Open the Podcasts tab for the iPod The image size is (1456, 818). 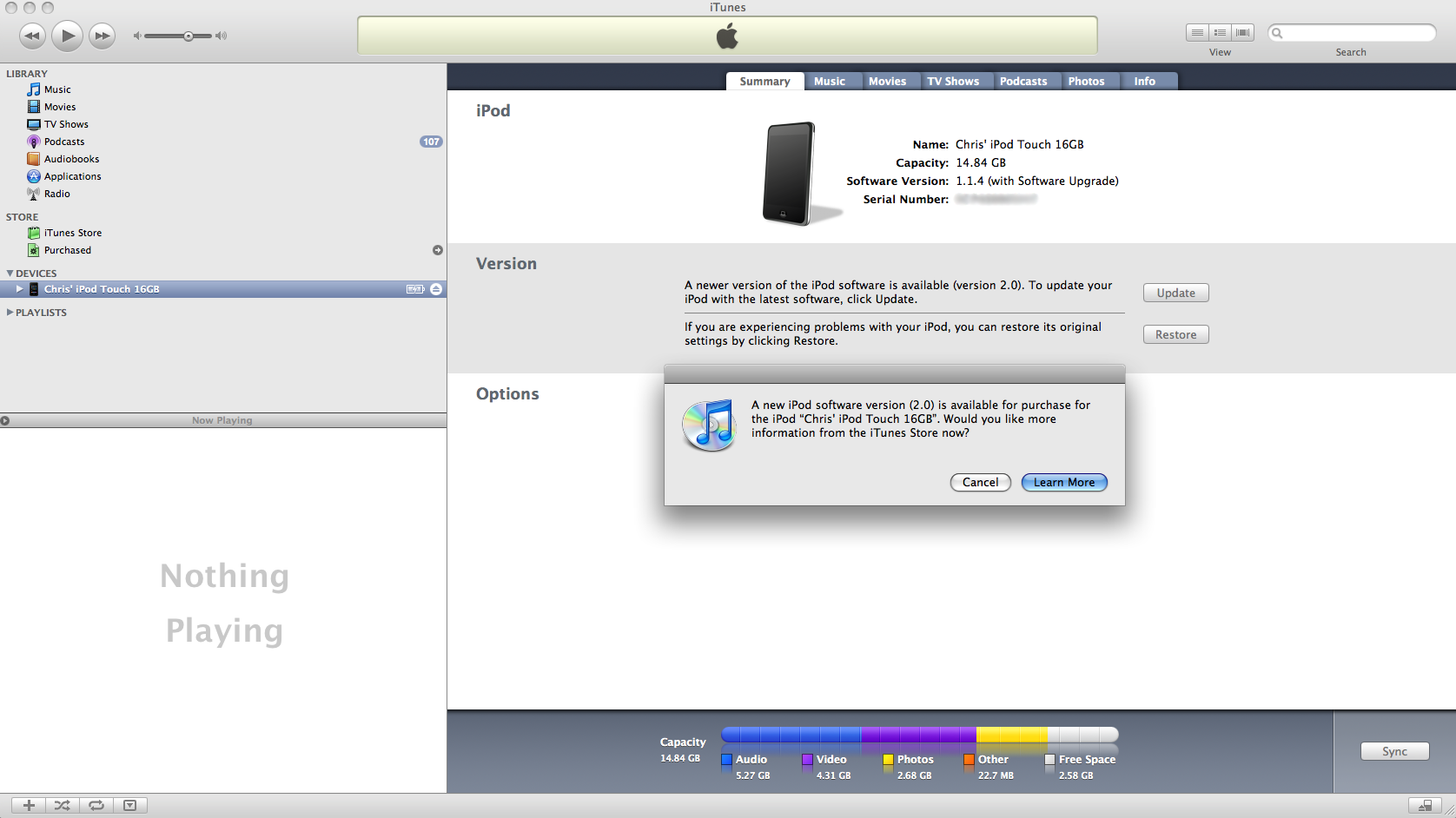point(1023,81)
